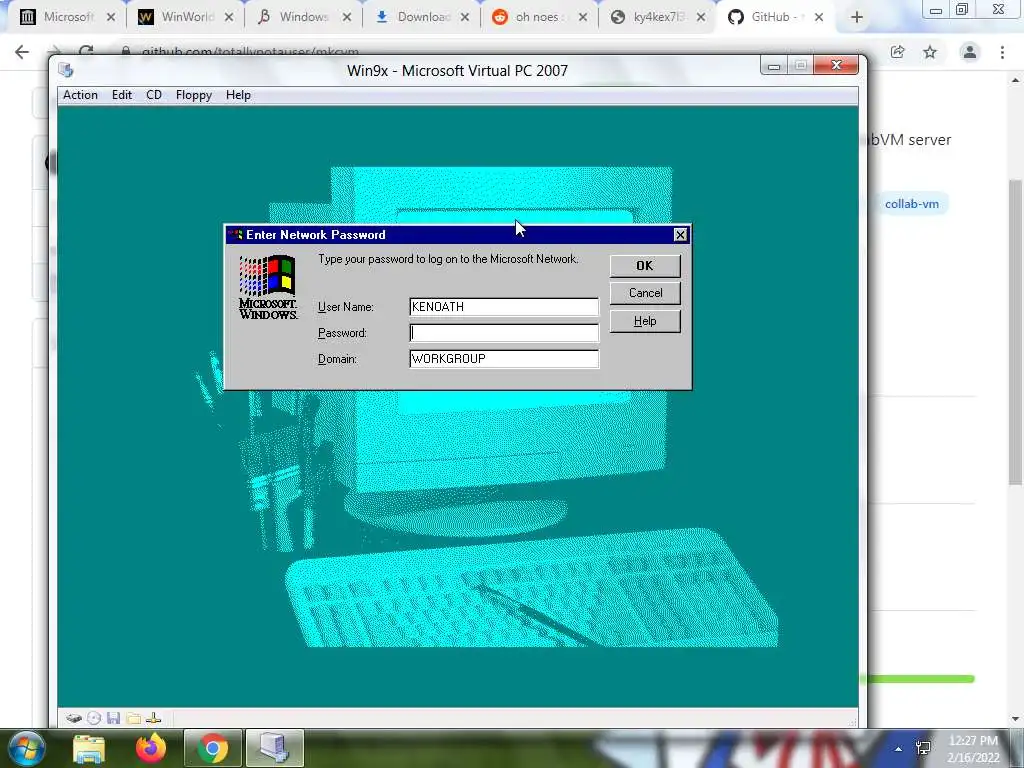Click the browser page vertical scrollbar

(1015, 332)
